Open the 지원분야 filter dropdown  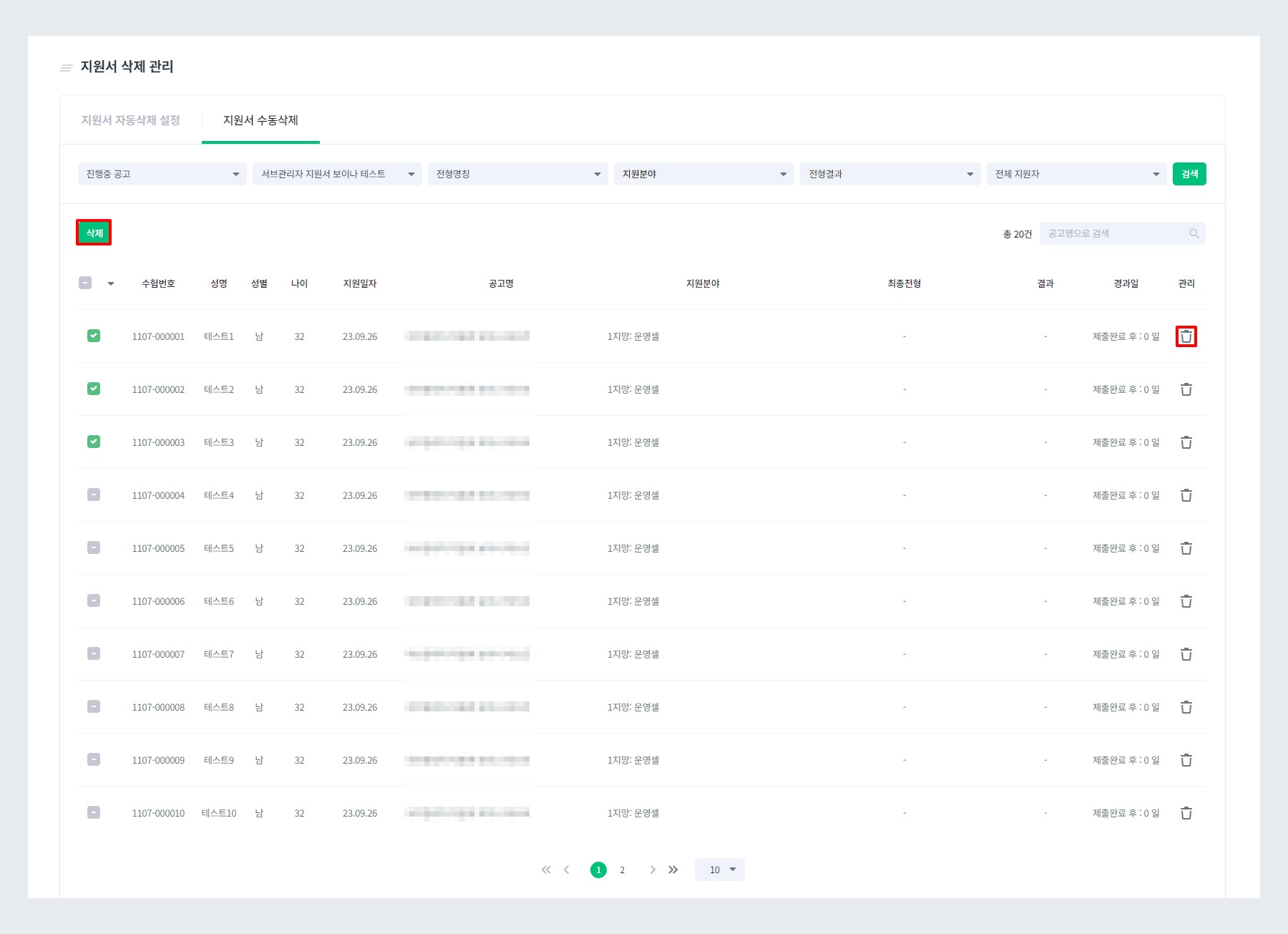[x=704, y=174]
